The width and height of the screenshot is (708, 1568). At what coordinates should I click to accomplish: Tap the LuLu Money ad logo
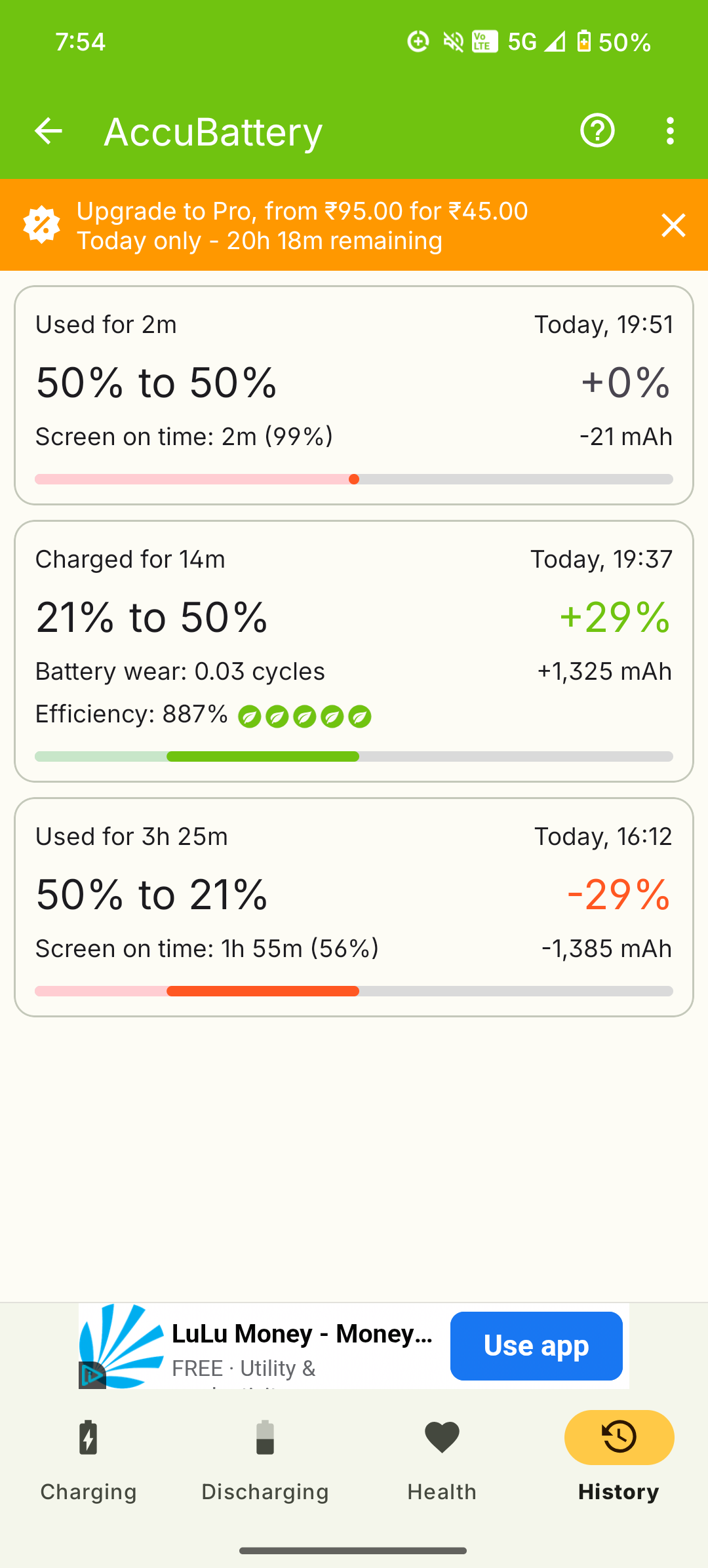[x=122, y=1345]
